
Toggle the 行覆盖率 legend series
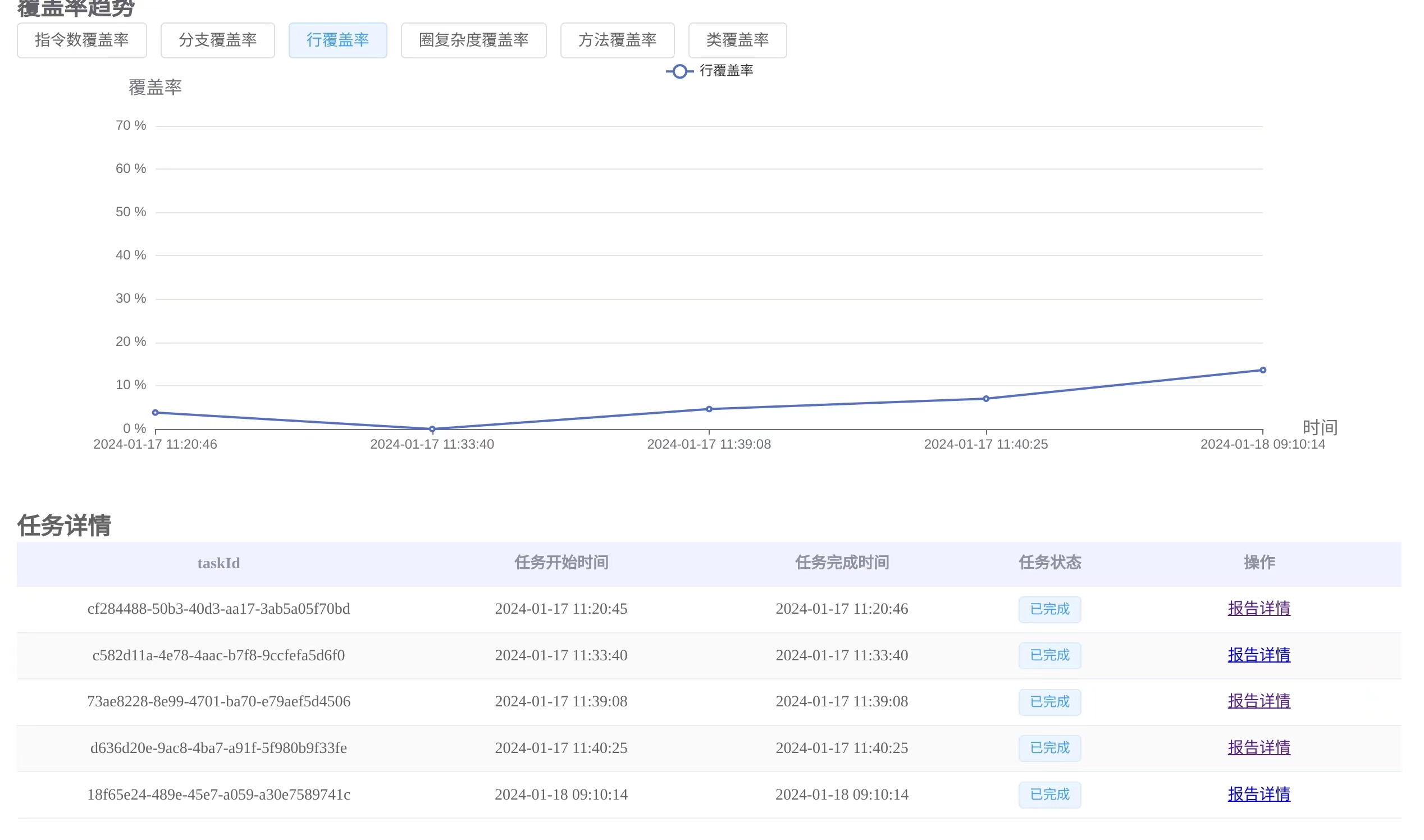click(x=710, y=71)
